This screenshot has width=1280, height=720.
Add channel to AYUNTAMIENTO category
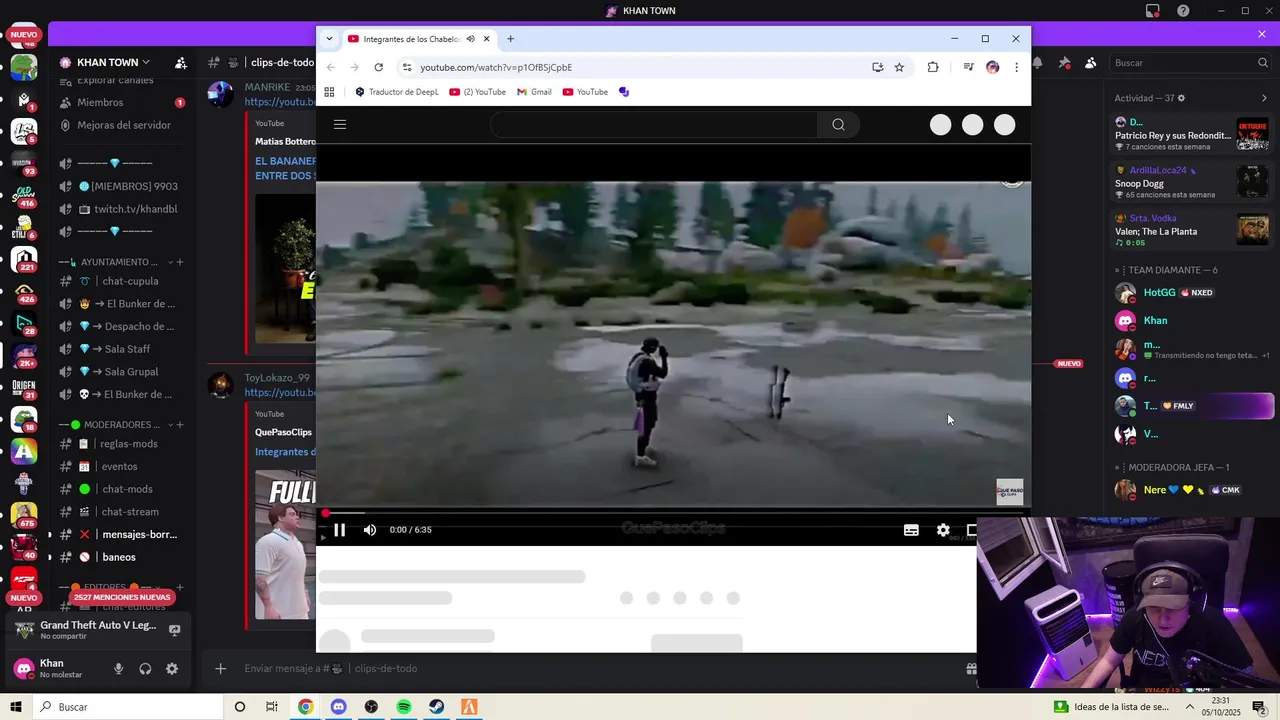click(x=180, y=262)
